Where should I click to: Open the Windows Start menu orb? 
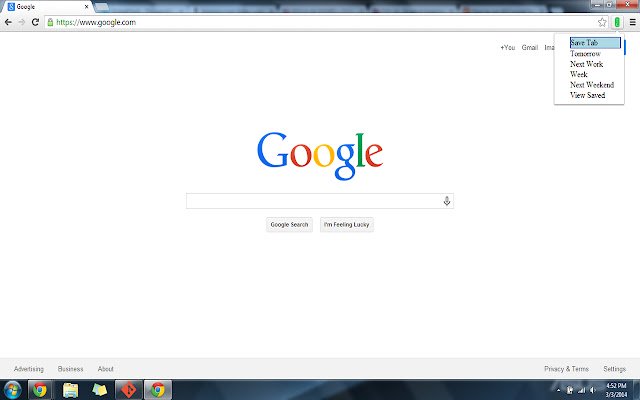pos(12,390)
